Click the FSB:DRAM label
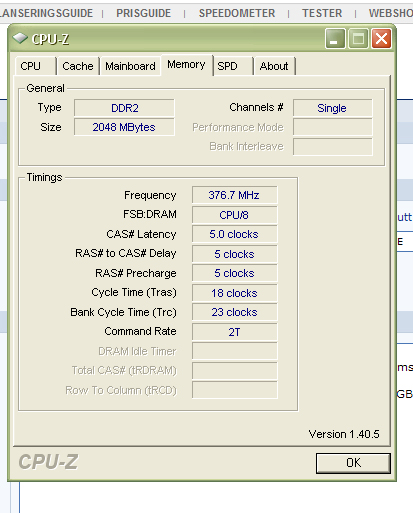413x513 pixels. (150, 214)
